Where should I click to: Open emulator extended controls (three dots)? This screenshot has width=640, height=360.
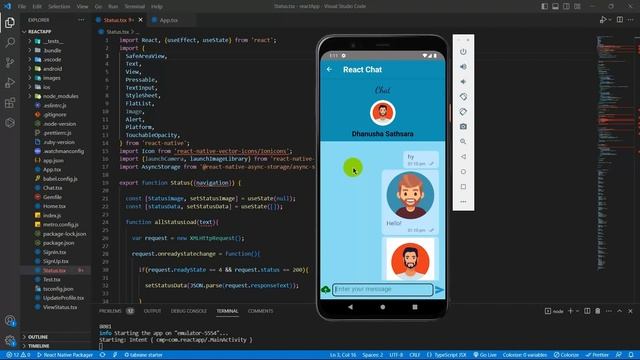coord(463,202)
